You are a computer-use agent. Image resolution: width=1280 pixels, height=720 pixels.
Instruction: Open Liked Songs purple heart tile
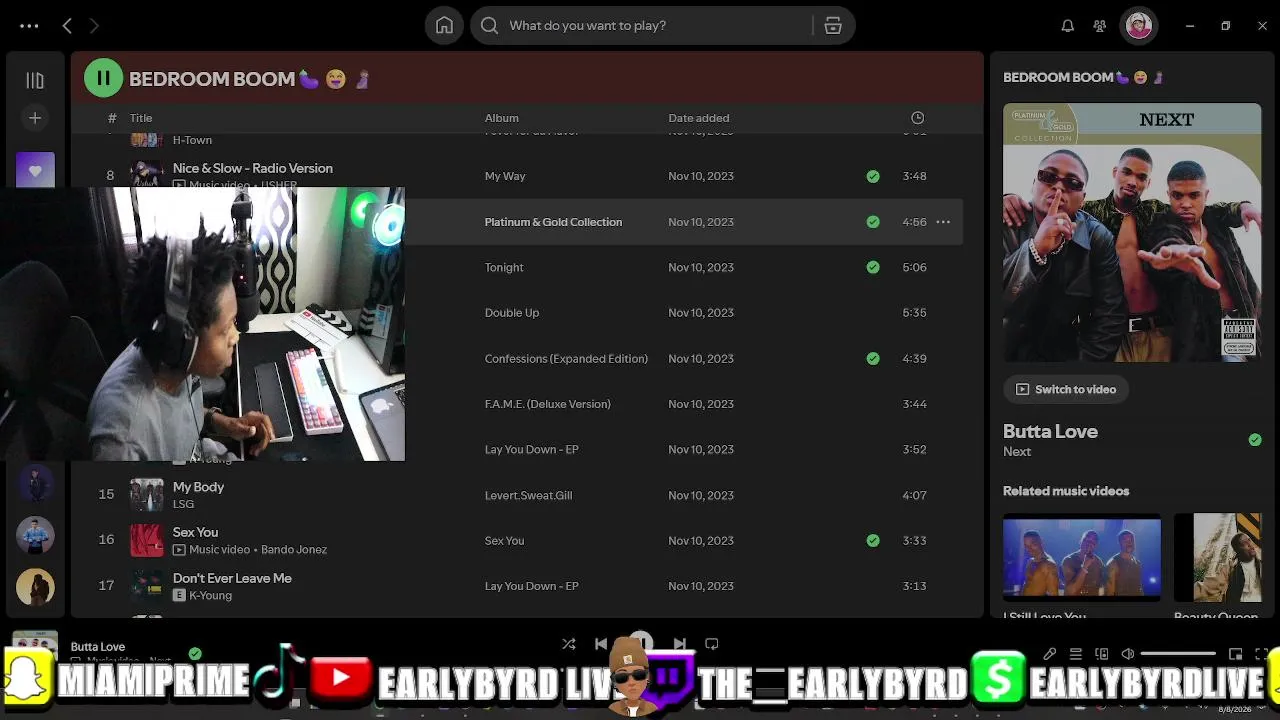coord(35,170)
